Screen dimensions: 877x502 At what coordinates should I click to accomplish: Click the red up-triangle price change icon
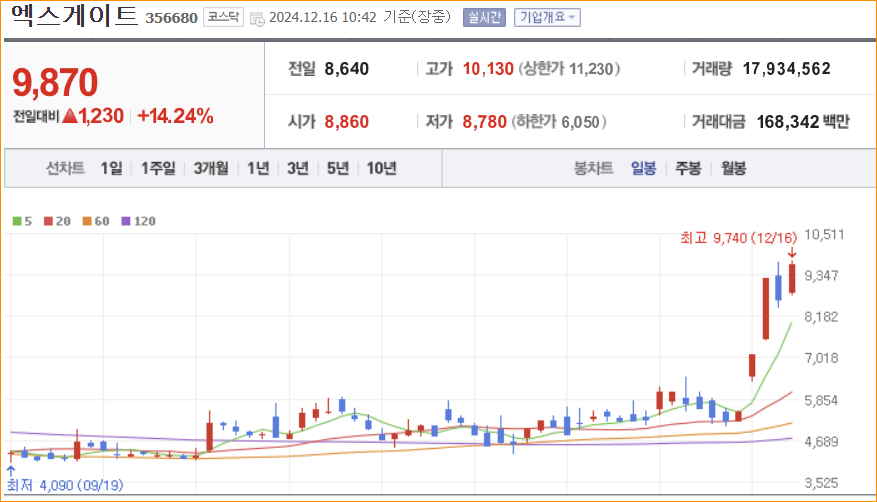(x=70, y=116)
